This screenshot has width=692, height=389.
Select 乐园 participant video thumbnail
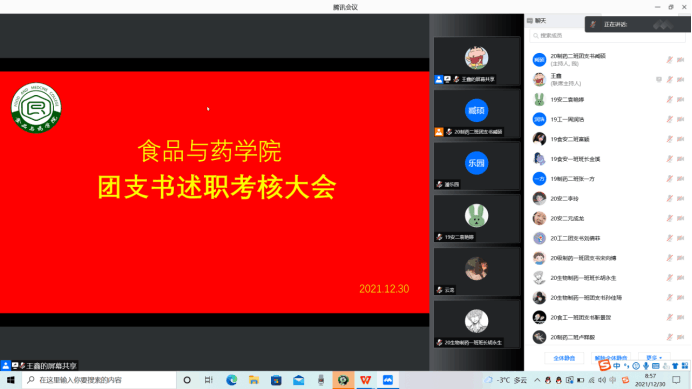click(x=477, y=166)
